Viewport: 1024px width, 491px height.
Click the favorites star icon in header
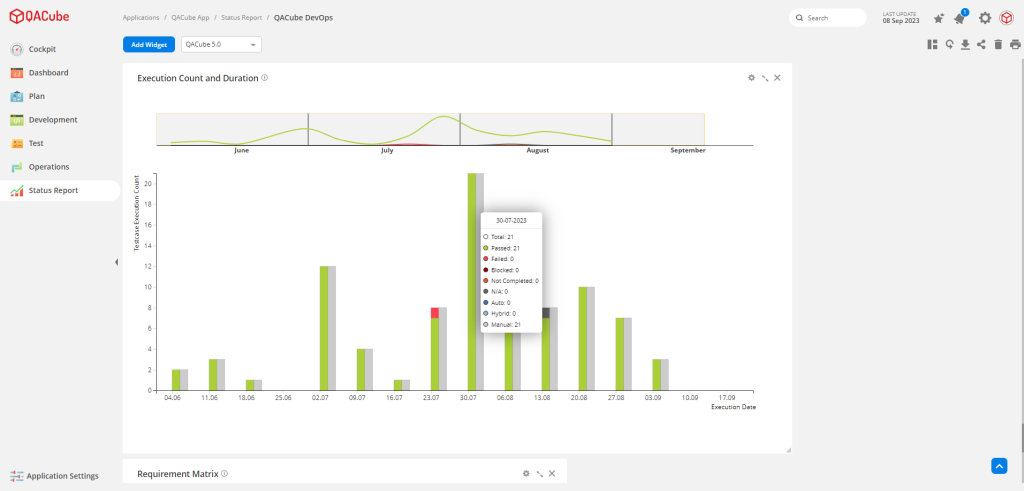[938, 18]
